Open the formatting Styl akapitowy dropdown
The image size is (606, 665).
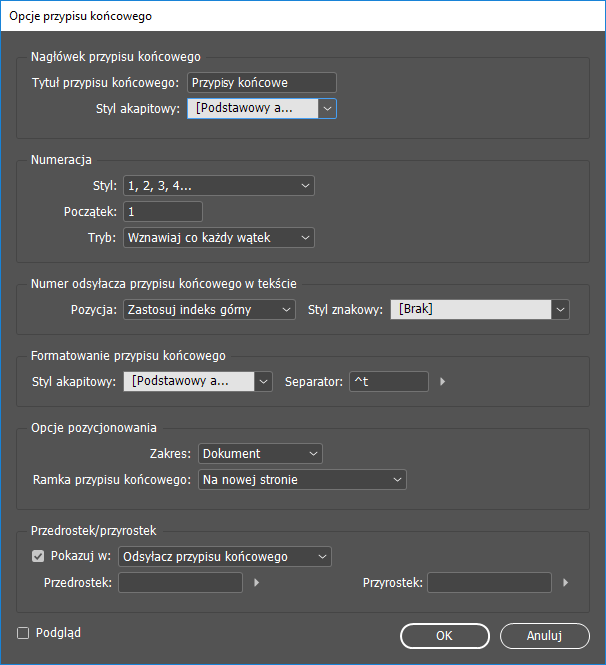[x=198, y=382]
